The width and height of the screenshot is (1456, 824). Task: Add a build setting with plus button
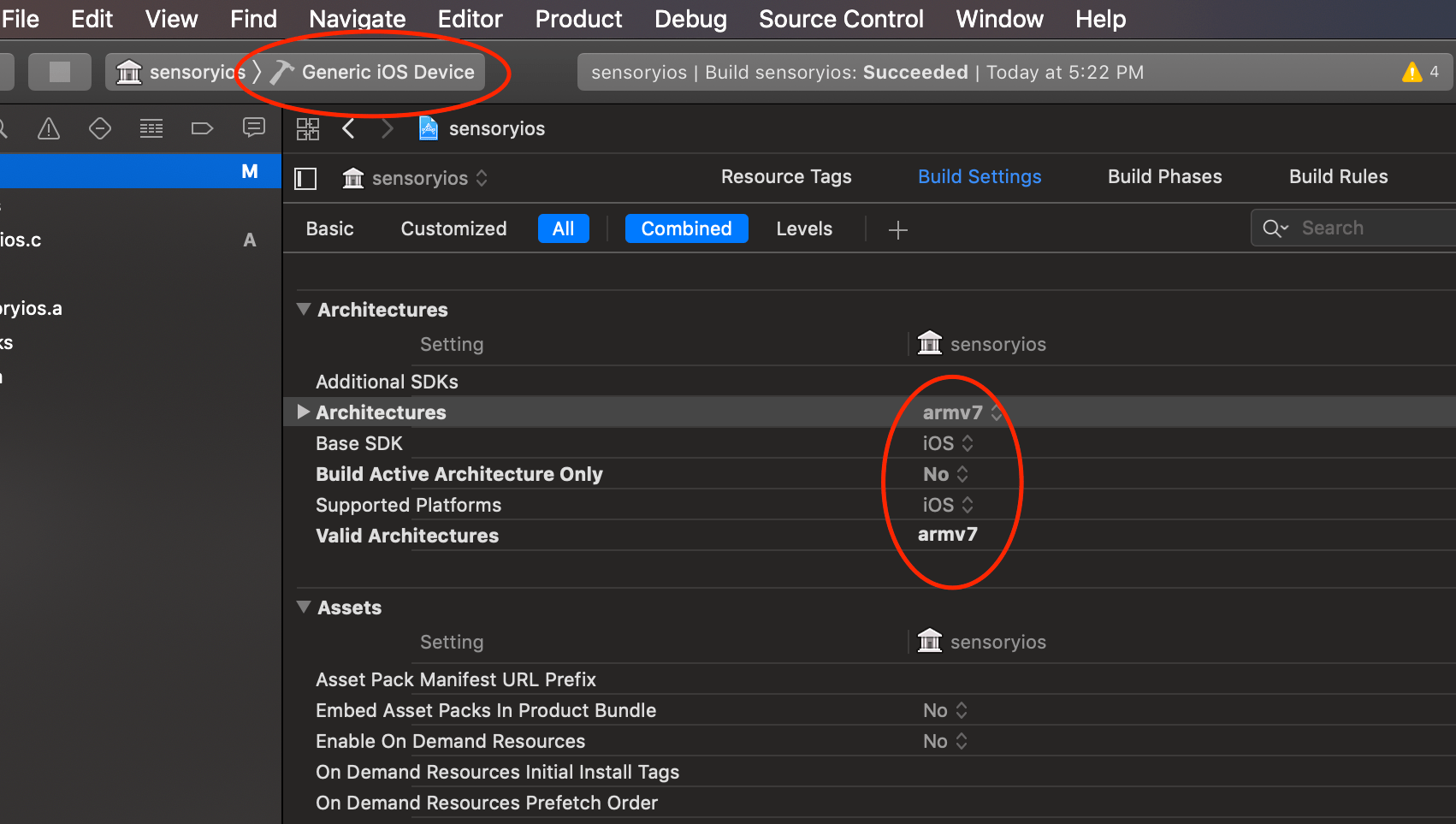click(897, 229)
